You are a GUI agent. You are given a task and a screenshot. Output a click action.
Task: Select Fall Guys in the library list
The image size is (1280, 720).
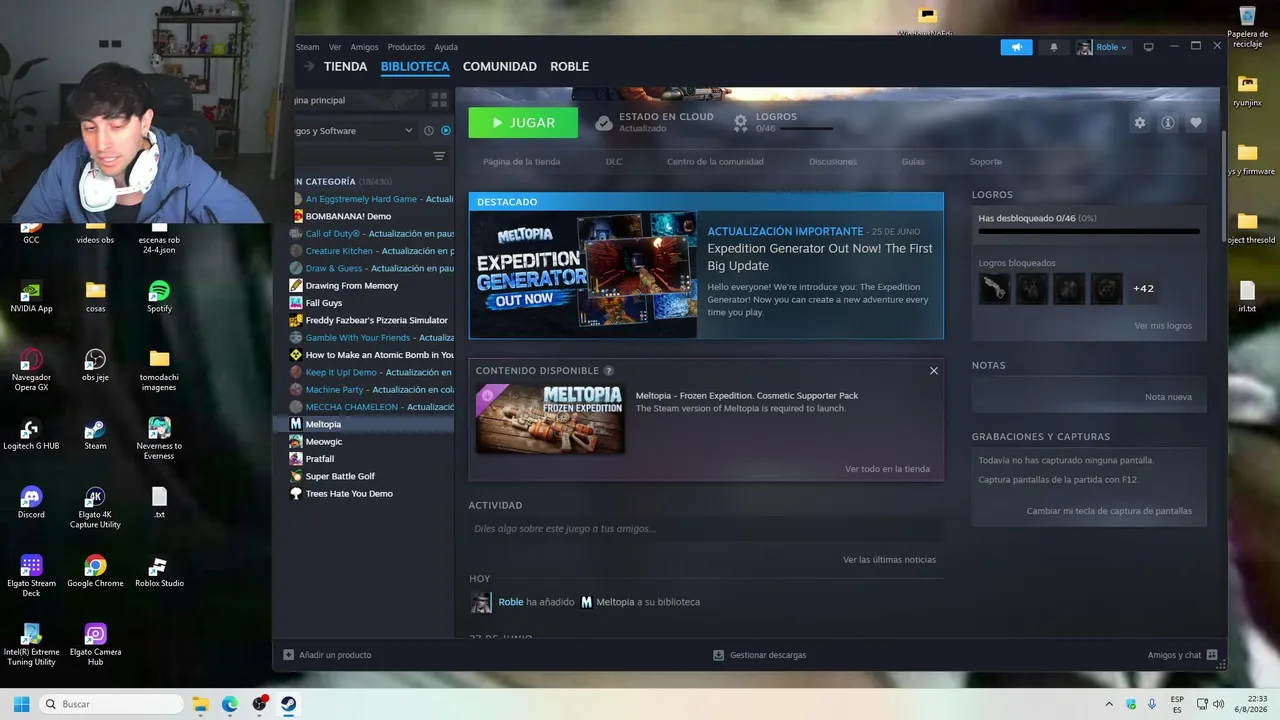click(324, 303)
